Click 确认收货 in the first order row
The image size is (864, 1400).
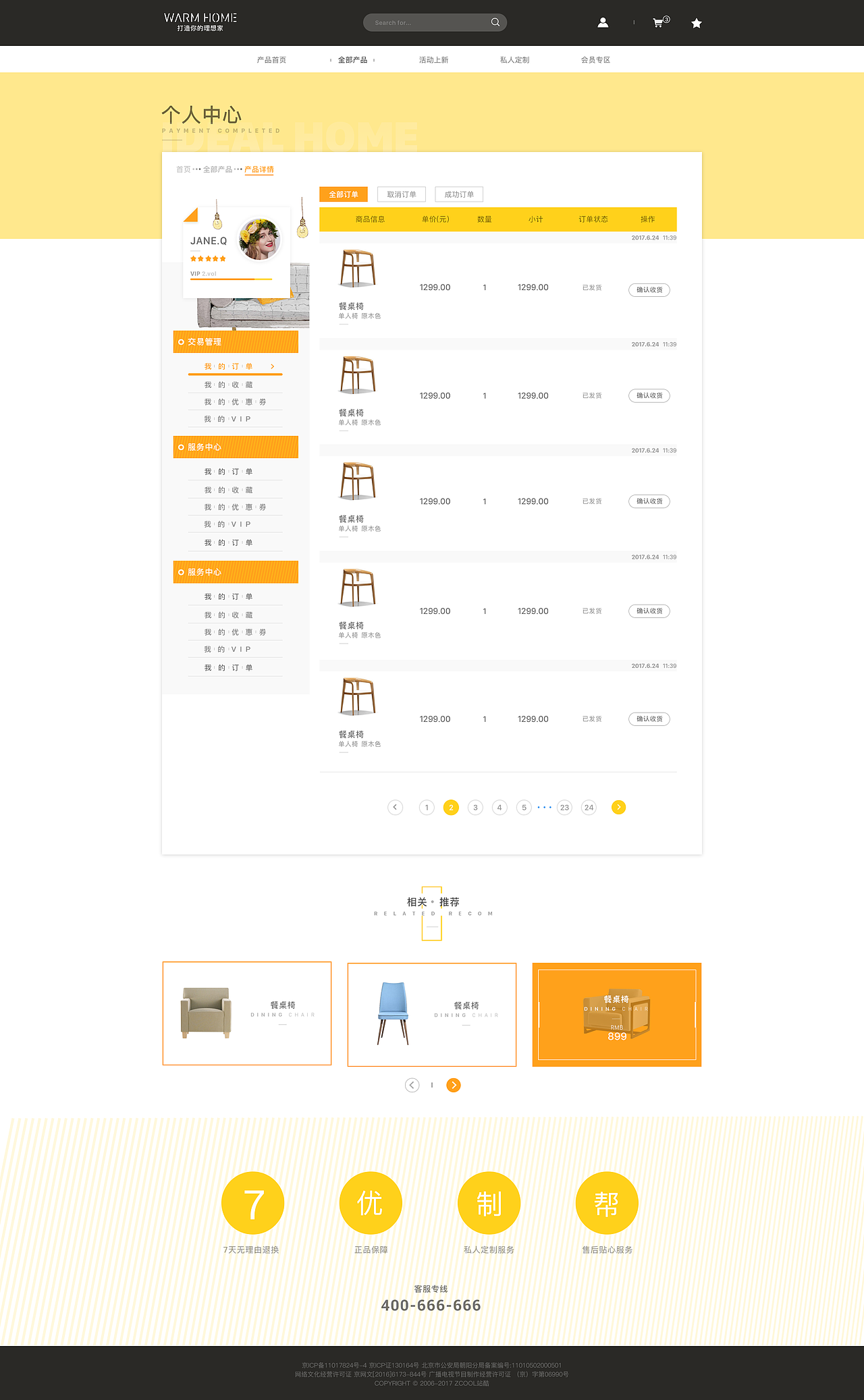(x=649, y=289)
